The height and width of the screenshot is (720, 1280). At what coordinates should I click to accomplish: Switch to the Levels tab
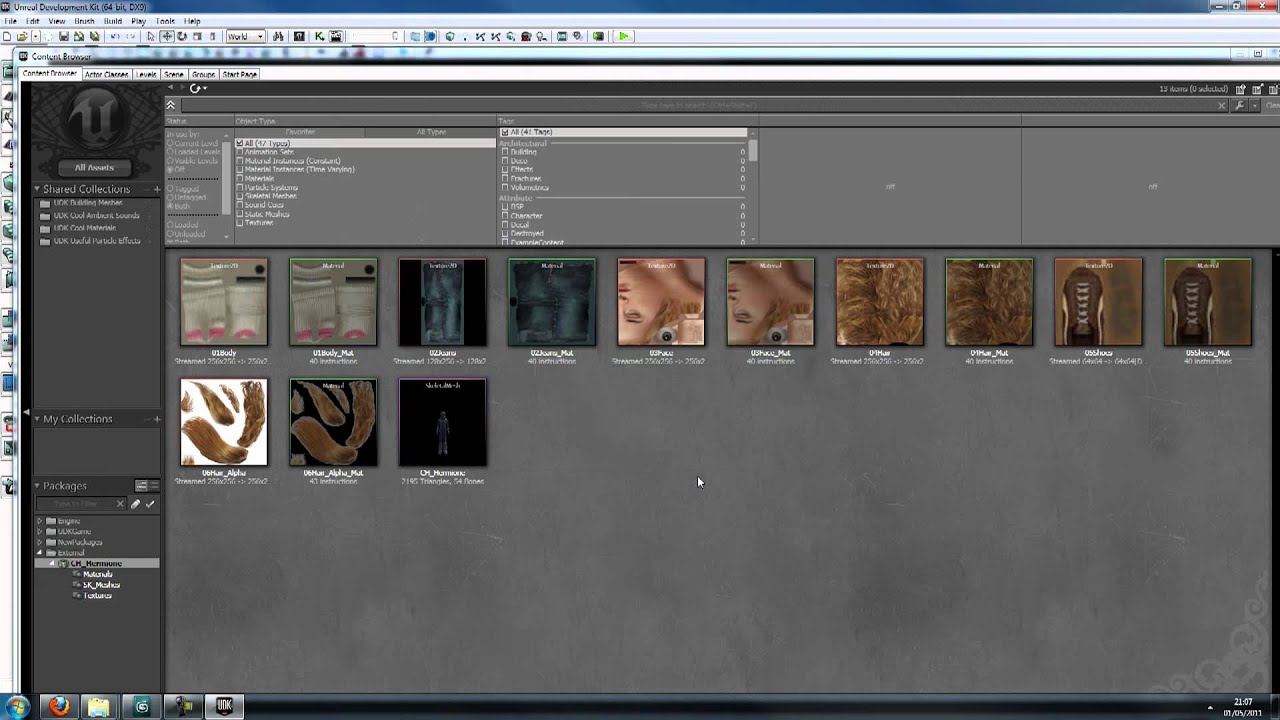[146, 74]
